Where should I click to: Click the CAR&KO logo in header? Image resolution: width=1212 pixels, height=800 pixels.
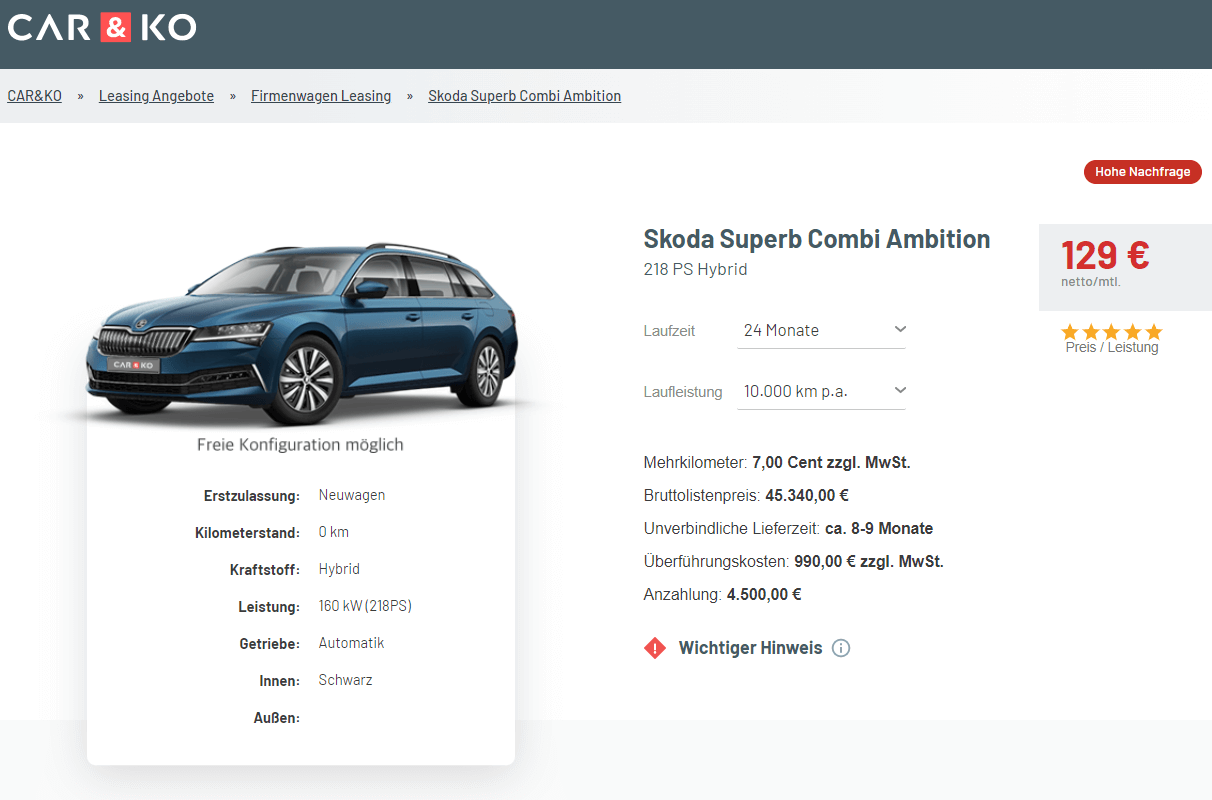click(102, 27)
